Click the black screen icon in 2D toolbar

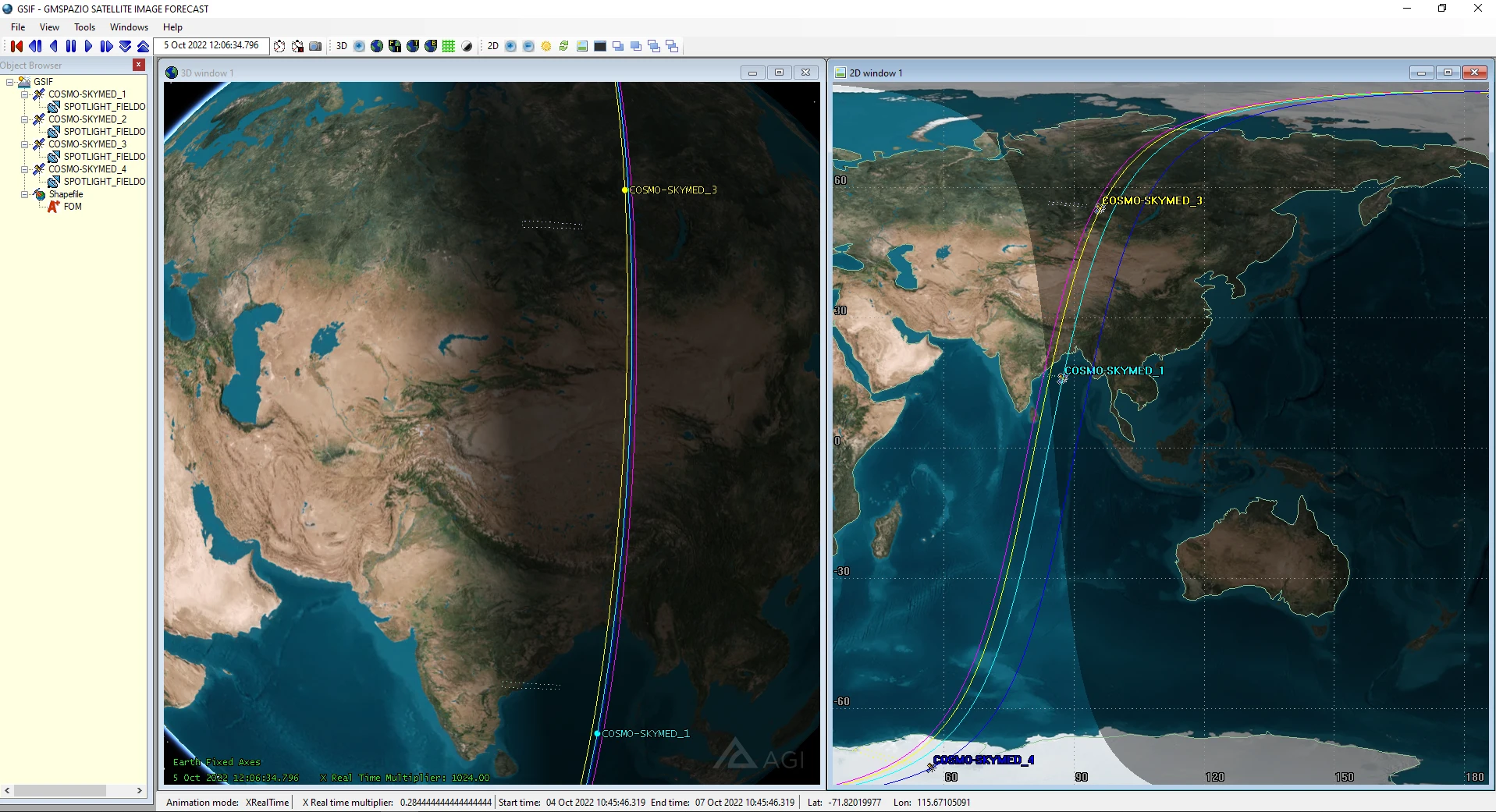pyautogui.click(x=600, y=46)
